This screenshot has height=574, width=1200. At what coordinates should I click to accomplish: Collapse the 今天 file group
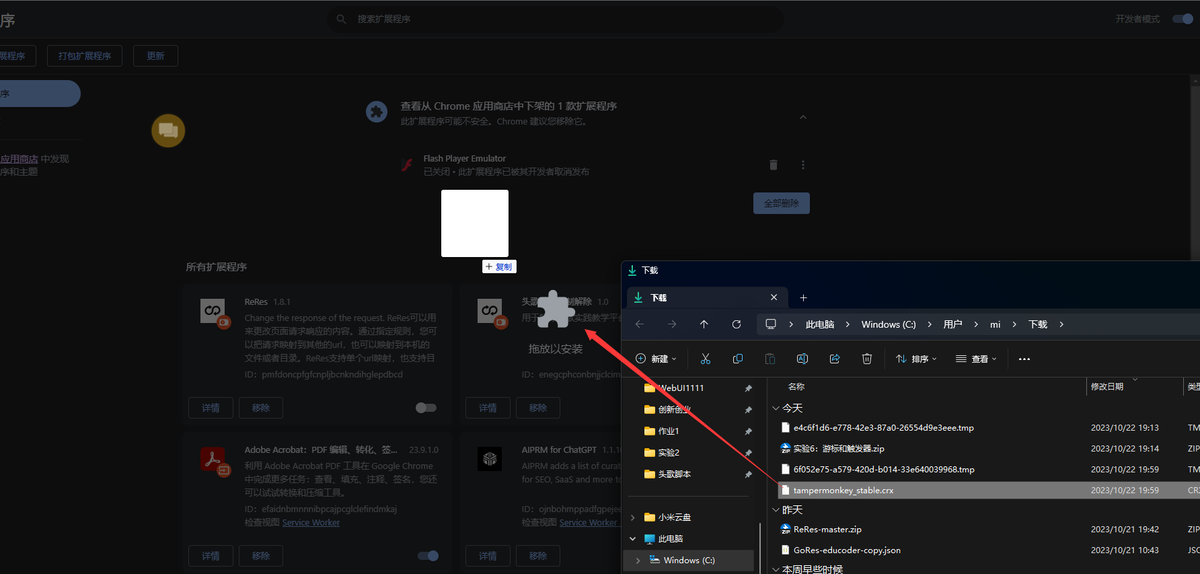(x=778, y=408)
